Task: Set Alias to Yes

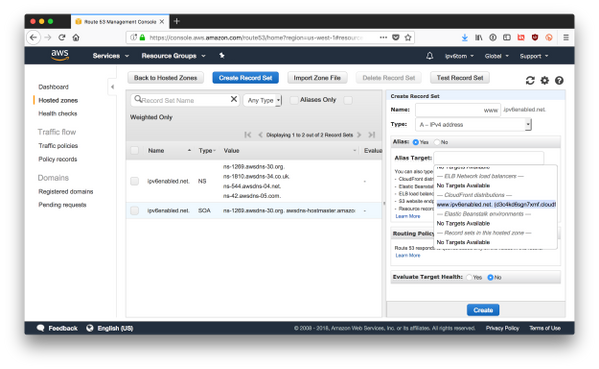Action: (416, 142)
